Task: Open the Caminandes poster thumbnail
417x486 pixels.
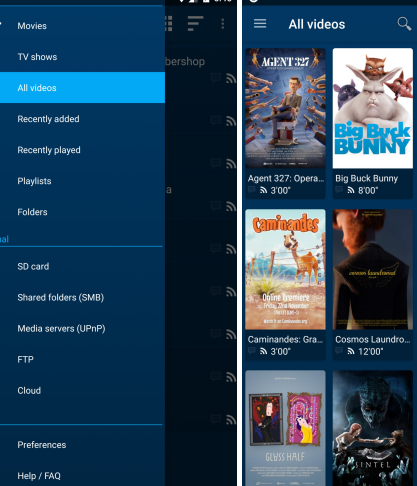Action: click(285, 269)
